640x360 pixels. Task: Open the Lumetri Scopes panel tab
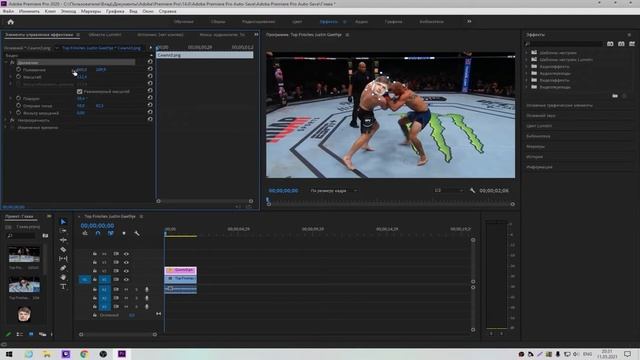pyautogui.click(x=105, y=35)
